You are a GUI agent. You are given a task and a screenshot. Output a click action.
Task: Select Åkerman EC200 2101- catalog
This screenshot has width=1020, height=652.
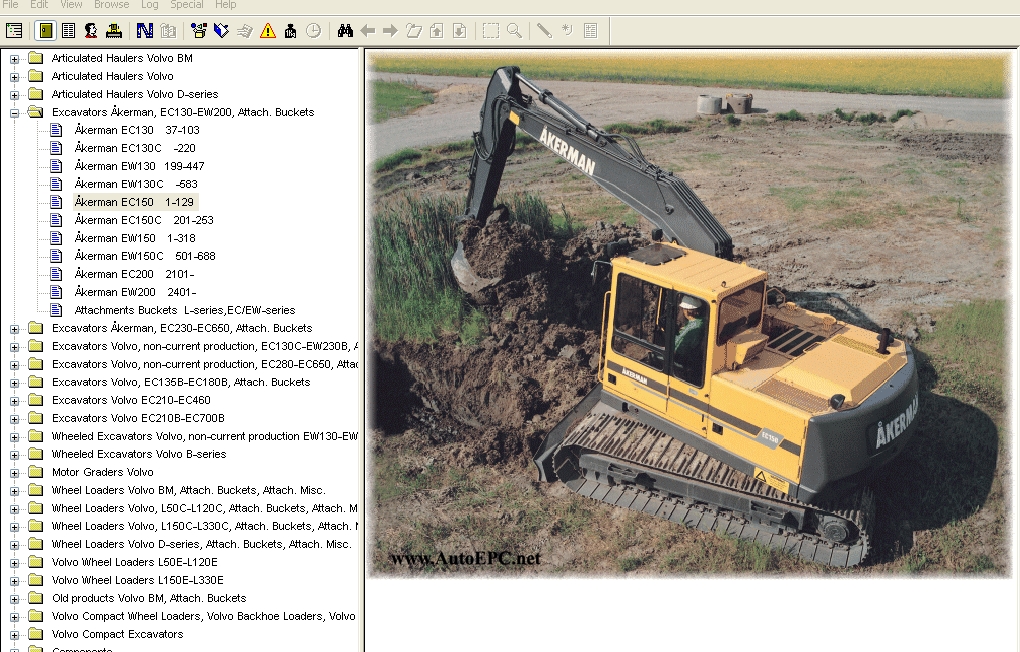click(x=135, y=274)
